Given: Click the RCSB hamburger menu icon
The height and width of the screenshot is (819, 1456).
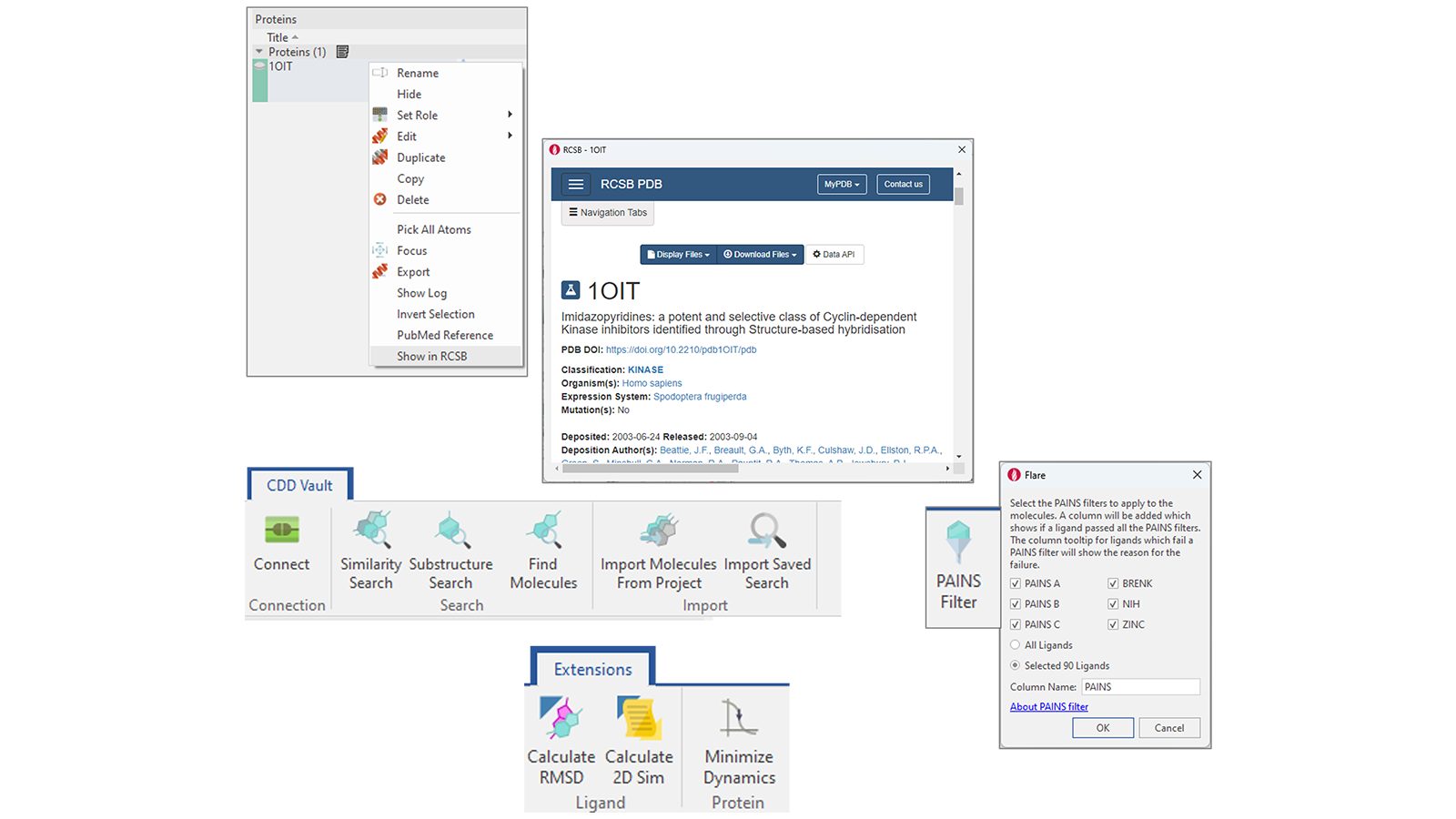Looking at the screenshot, I should 576,184.
